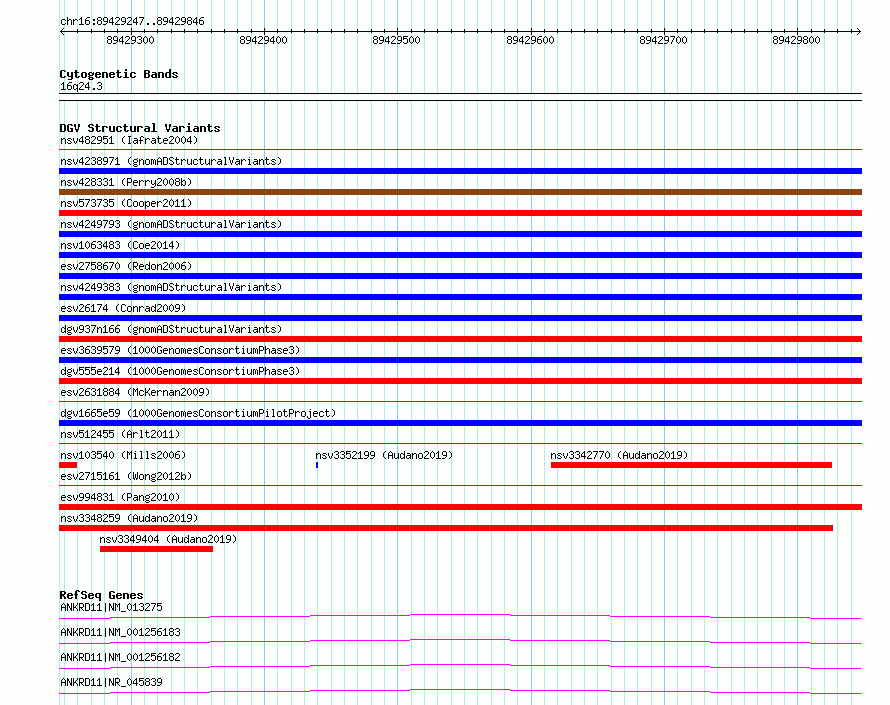Select the Cytogenetic Bands track heading
The width and height of the screenshot is (890, 705).
click(119, 74)
